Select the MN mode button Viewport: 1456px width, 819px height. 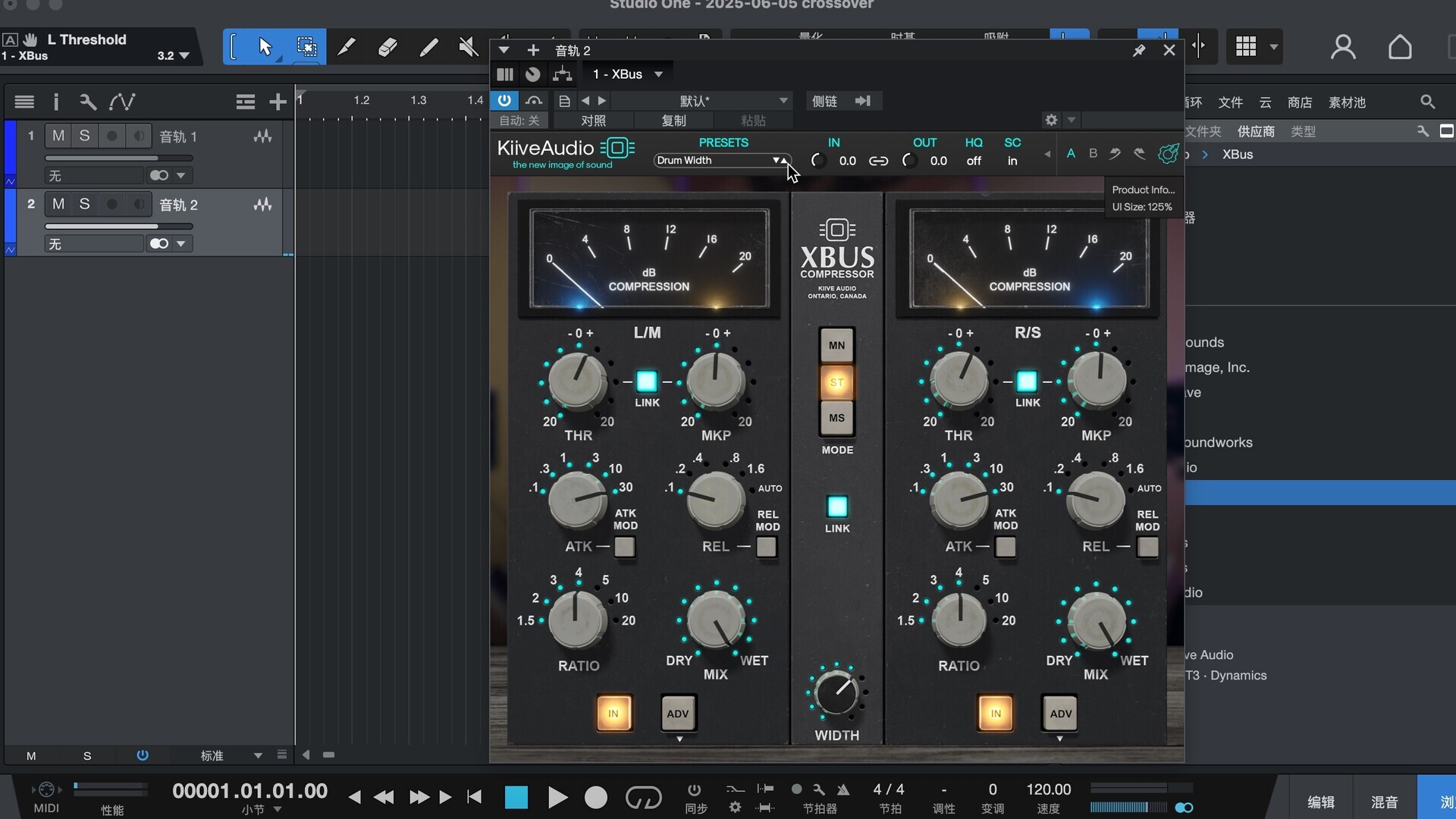tap(836, 345)
